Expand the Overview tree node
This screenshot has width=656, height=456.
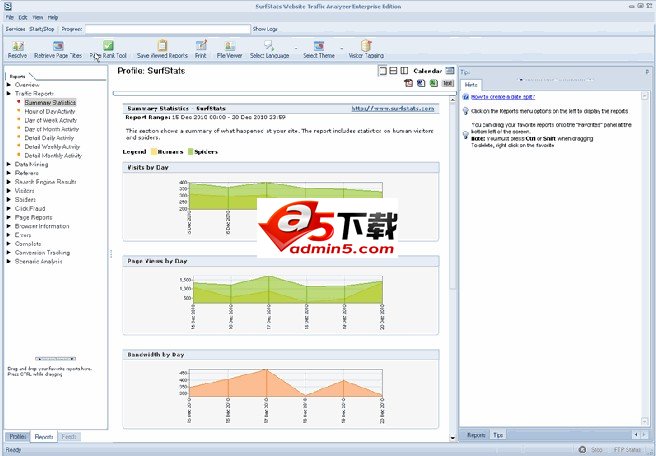click(x=9, y=85)
